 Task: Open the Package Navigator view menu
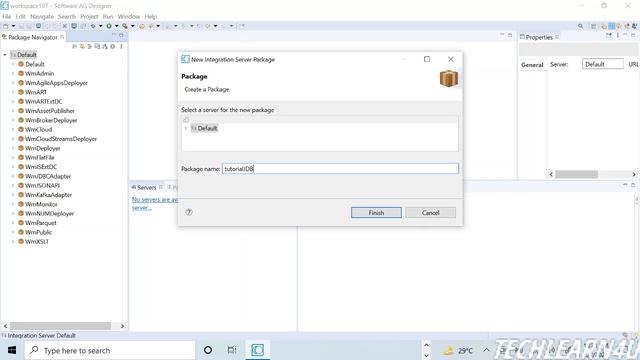point(121,46)
